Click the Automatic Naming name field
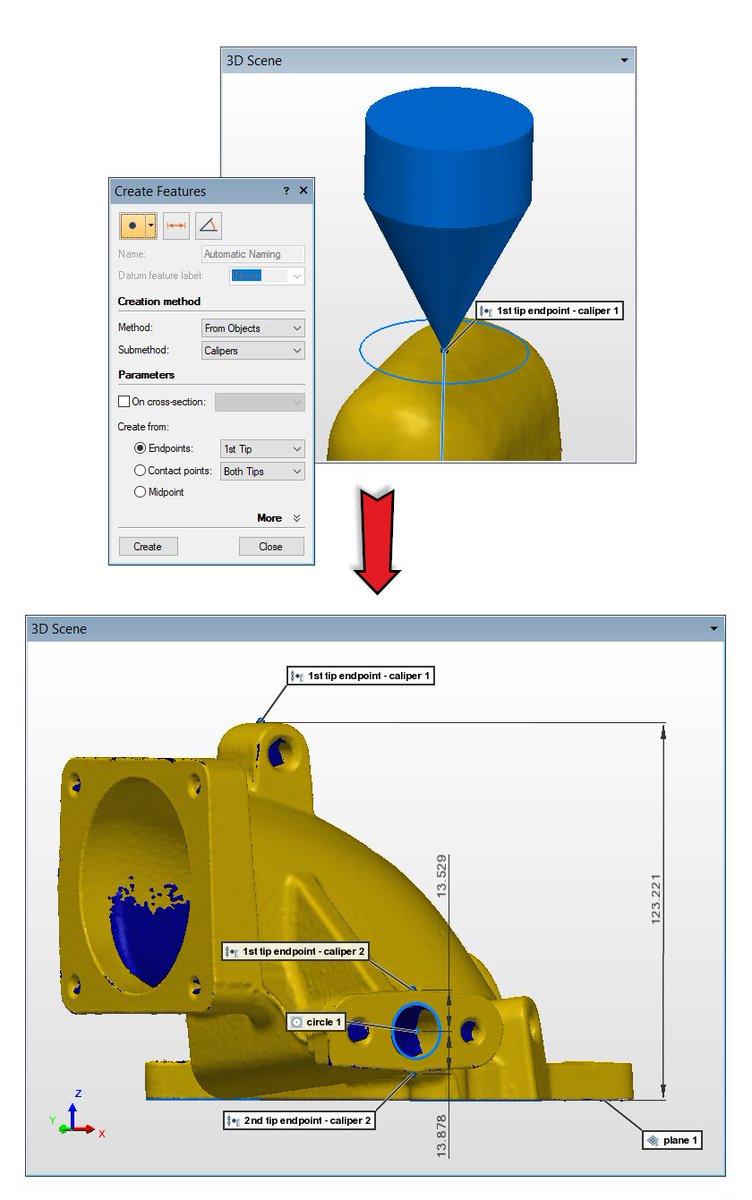The width and height of the screenshot is (752, 1200). point(253,254)
